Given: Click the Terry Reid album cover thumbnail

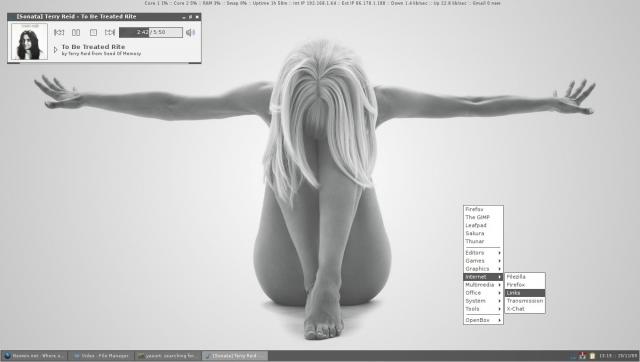Looking at the screenshot, I should (29, 42).
